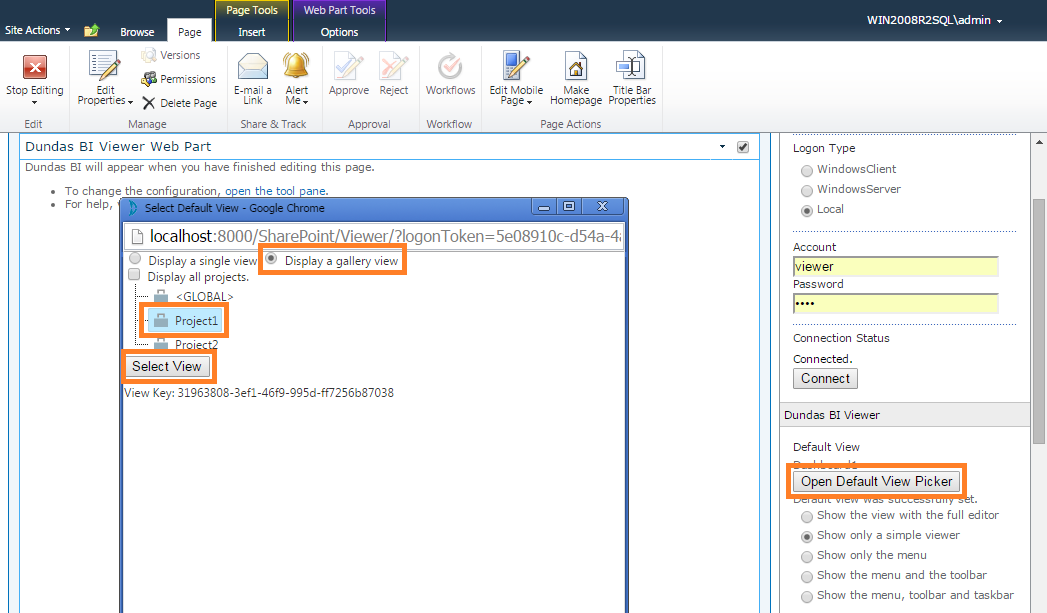Open the Options ribbon tab
The image size is (1047, 613).
point(339,31)
